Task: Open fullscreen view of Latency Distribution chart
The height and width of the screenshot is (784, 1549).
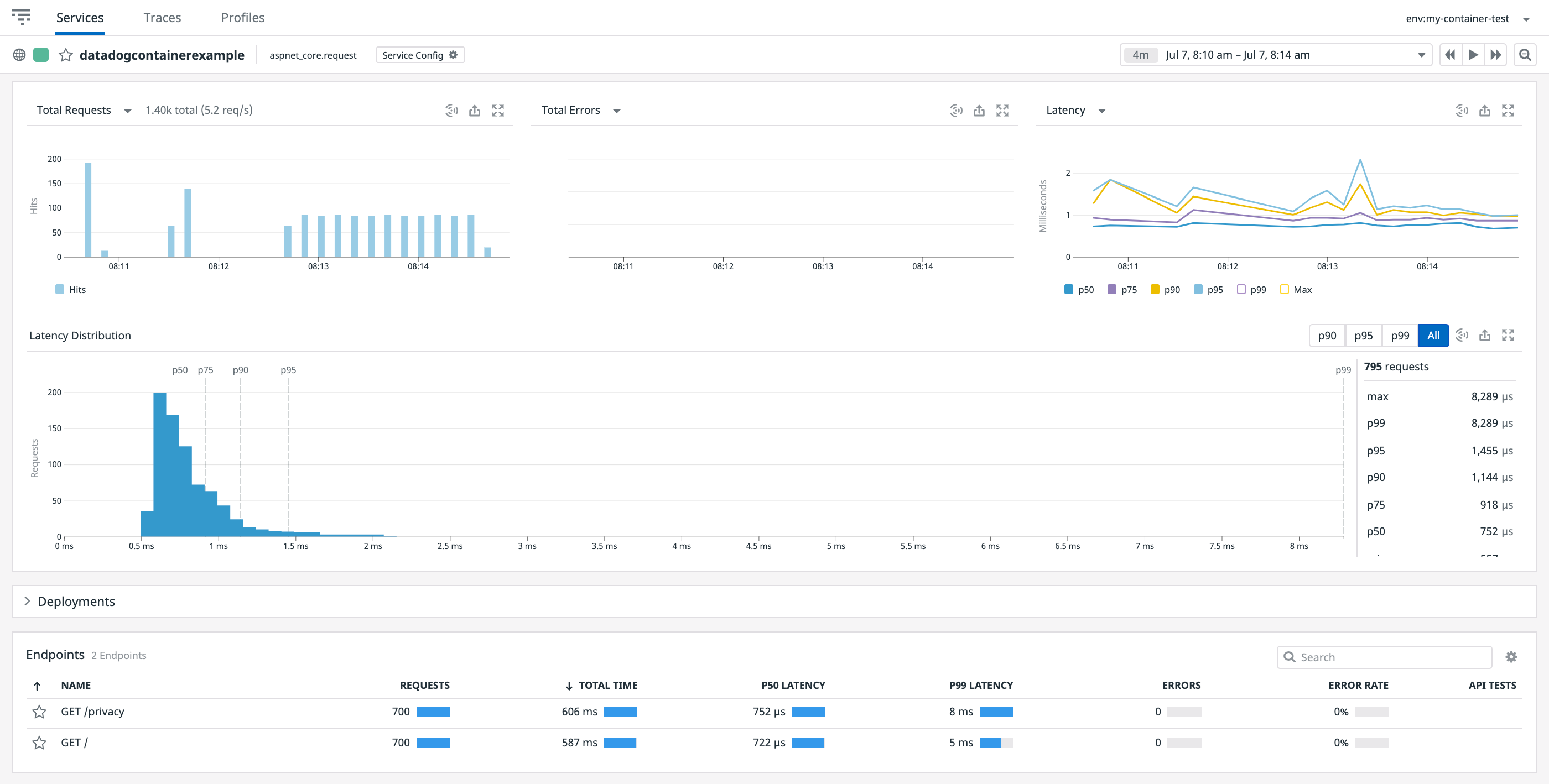Action: click(x=1509, y=335)
